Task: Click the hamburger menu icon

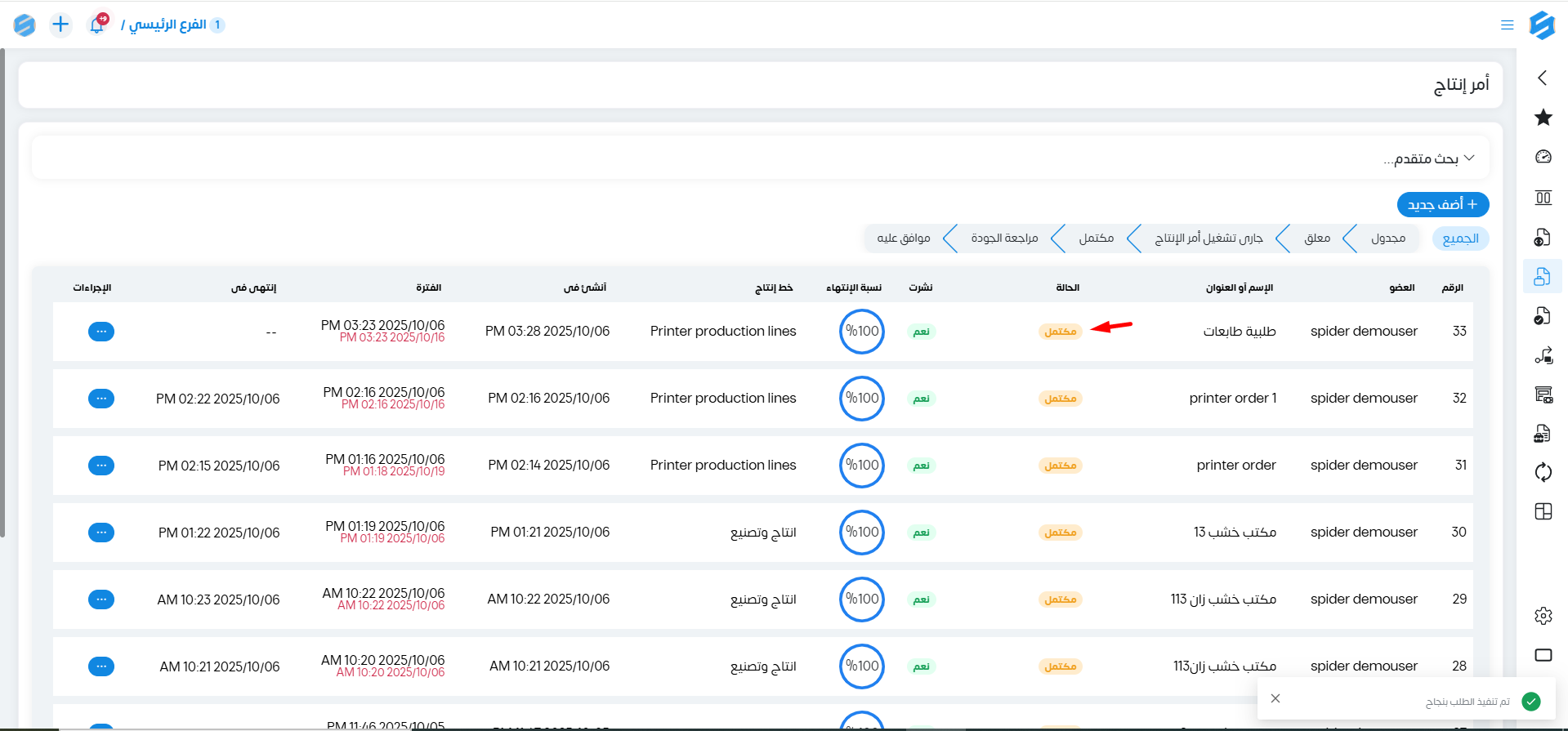Action: tap(1507, 25)
